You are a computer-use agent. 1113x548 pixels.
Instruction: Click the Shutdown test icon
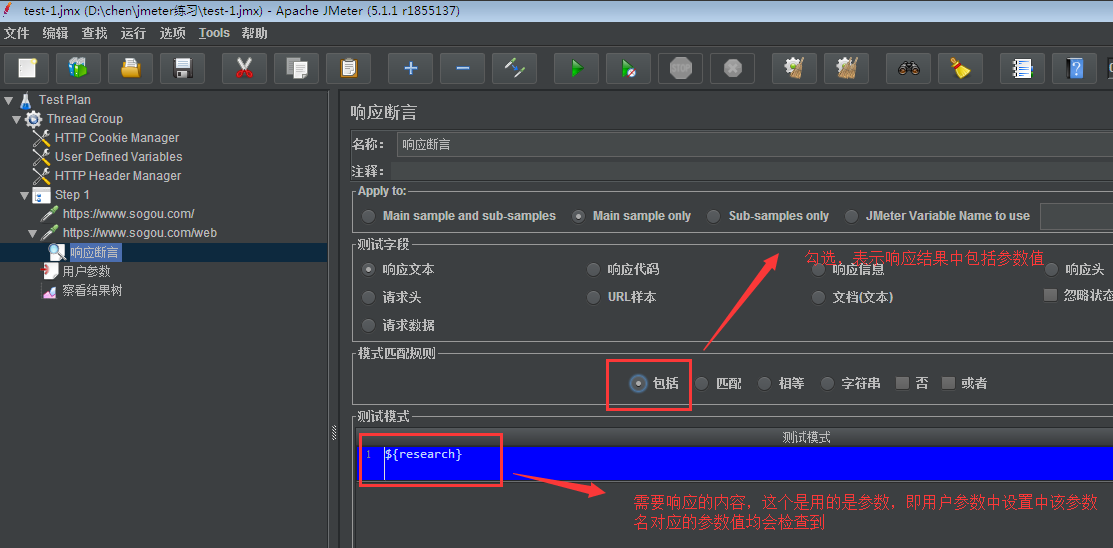(x=733, y=68)
